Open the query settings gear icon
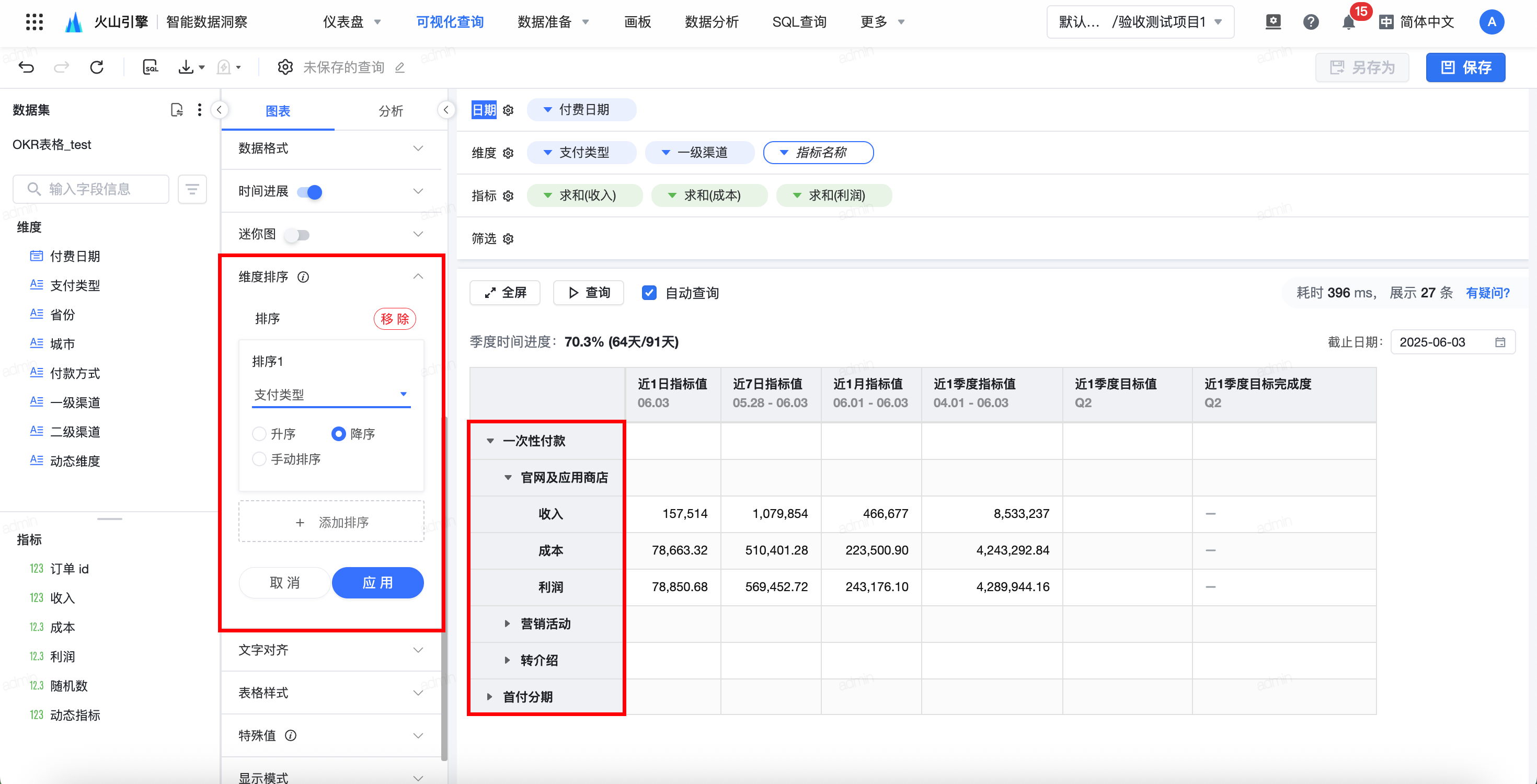This screenshot has width=1537, height=784. (285, 67)
